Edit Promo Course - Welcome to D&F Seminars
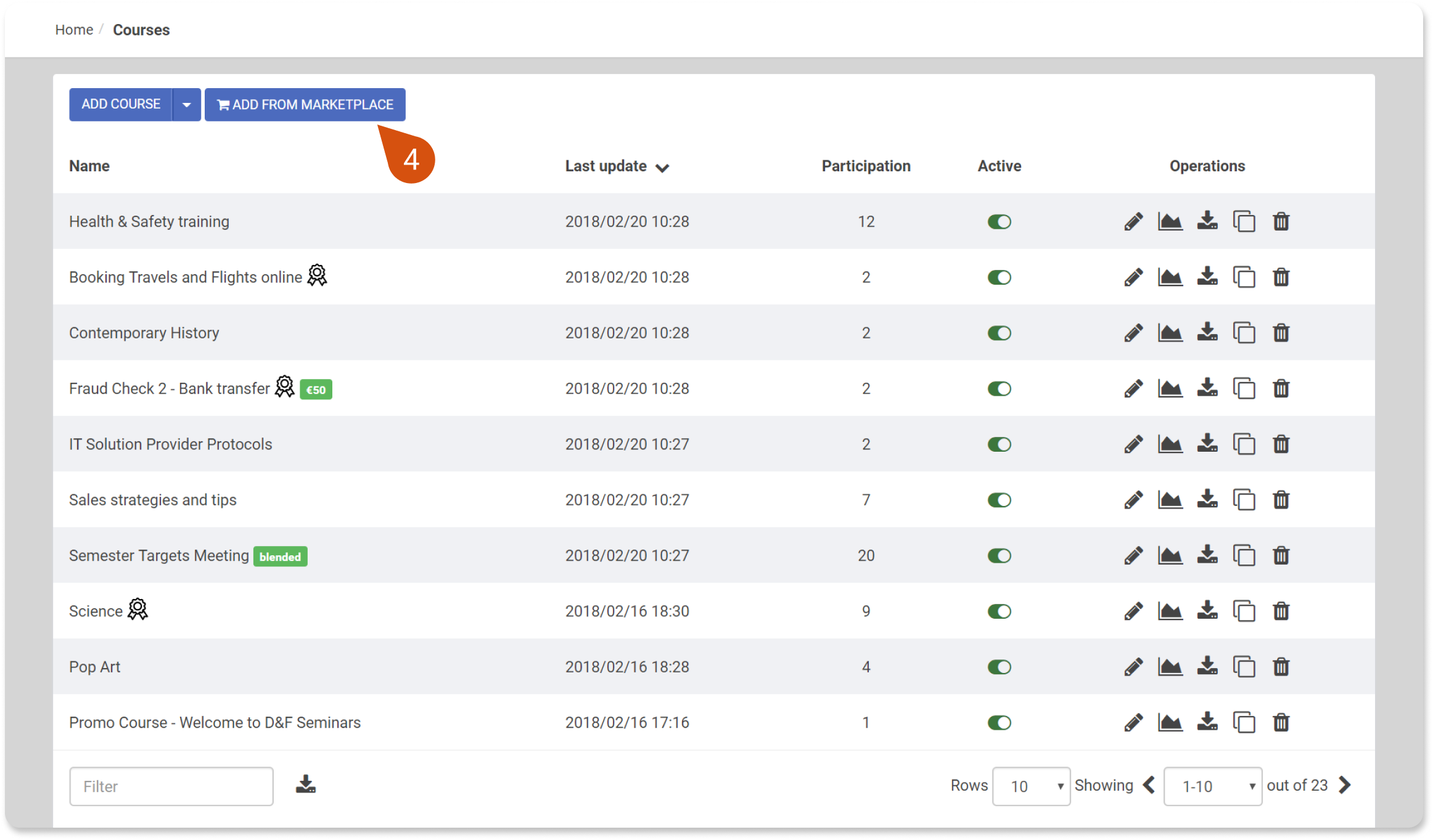This screenshot has height=840, width=1433. pos(1133,722)
